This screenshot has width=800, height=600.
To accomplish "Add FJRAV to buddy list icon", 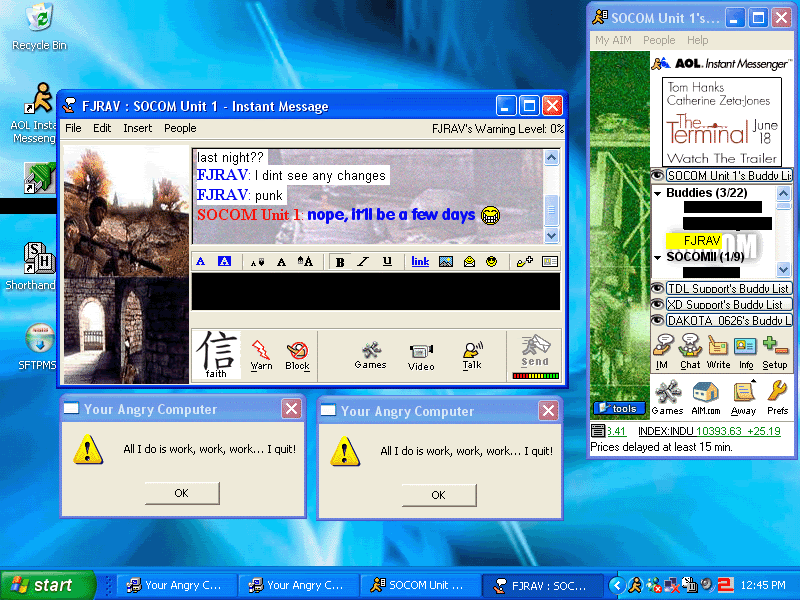I will click(x=524, y=262).
